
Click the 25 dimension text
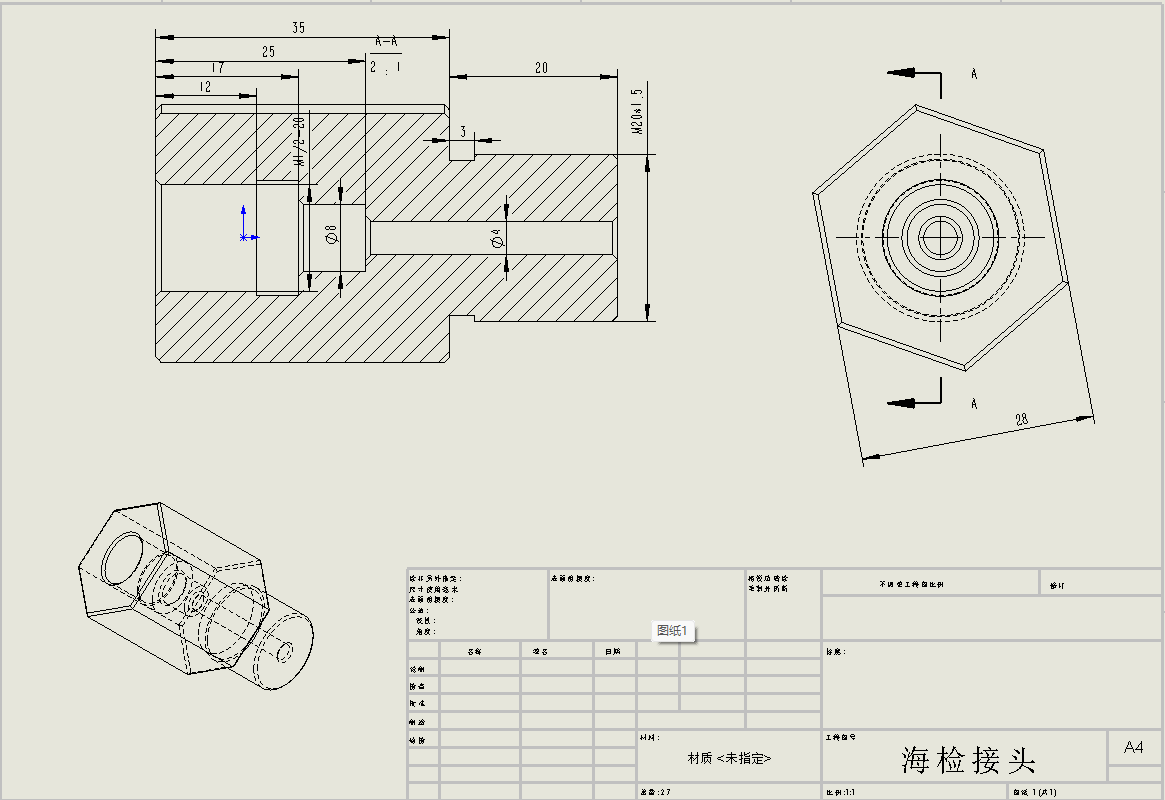pos(268,52)
